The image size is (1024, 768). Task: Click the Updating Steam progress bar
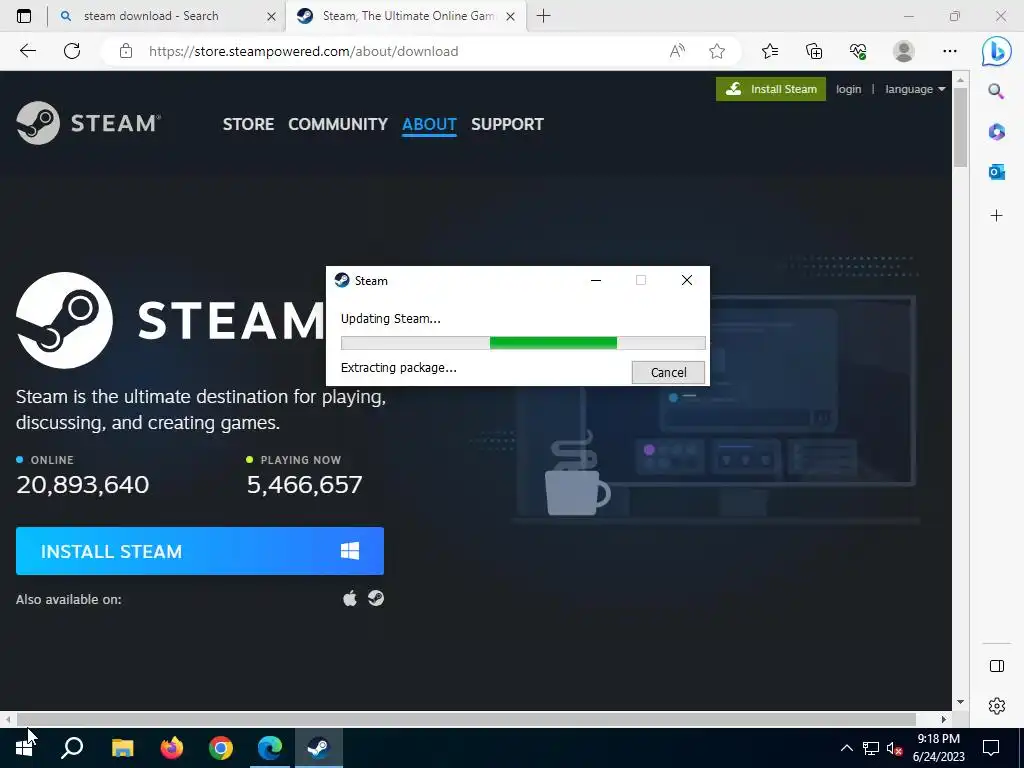(x=523, y=343)
